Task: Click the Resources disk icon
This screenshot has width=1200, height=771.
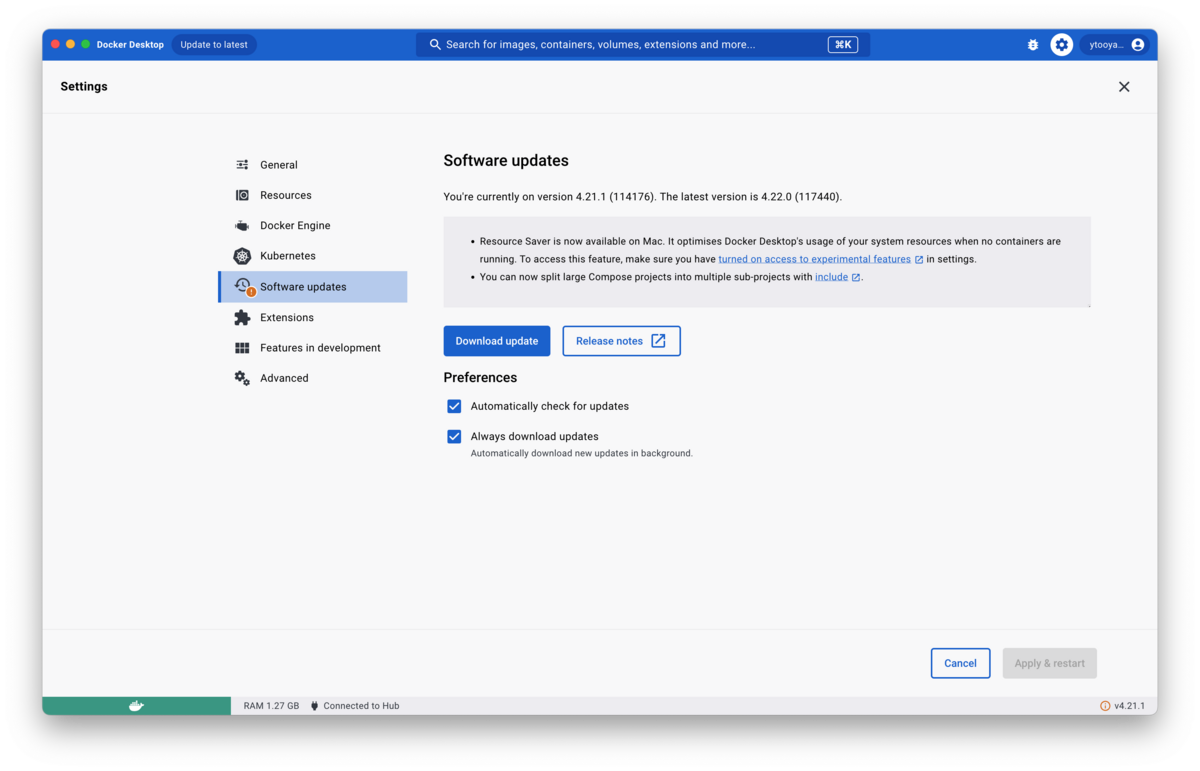Action: tap(242, 195)
